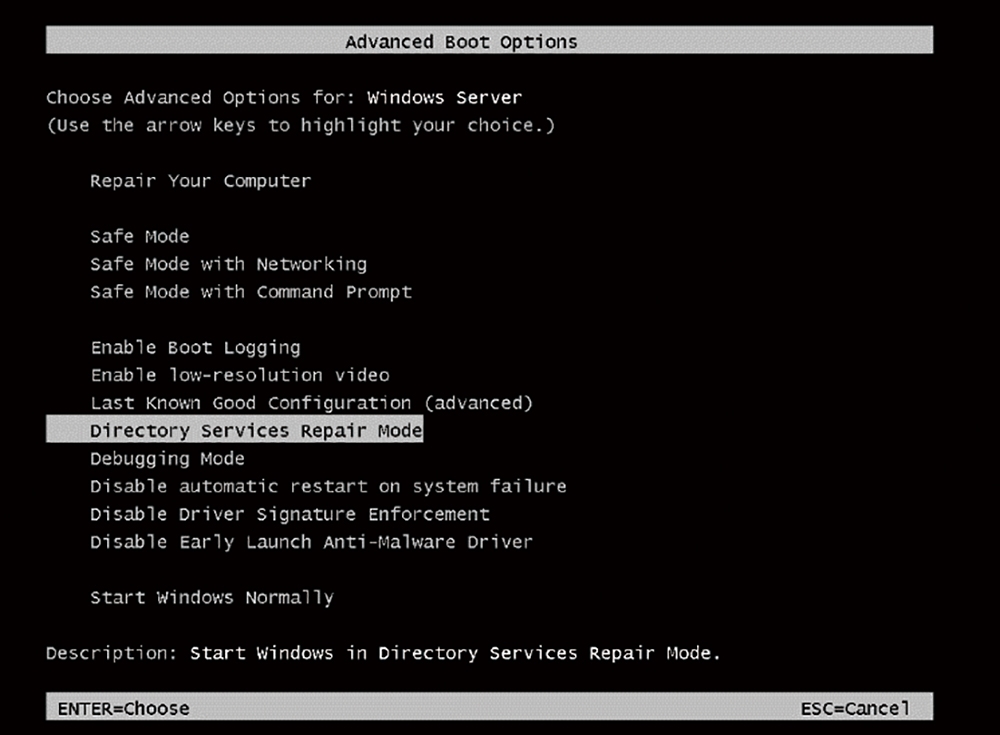Select Disable automatic restart on system failure

coord(328,487)
